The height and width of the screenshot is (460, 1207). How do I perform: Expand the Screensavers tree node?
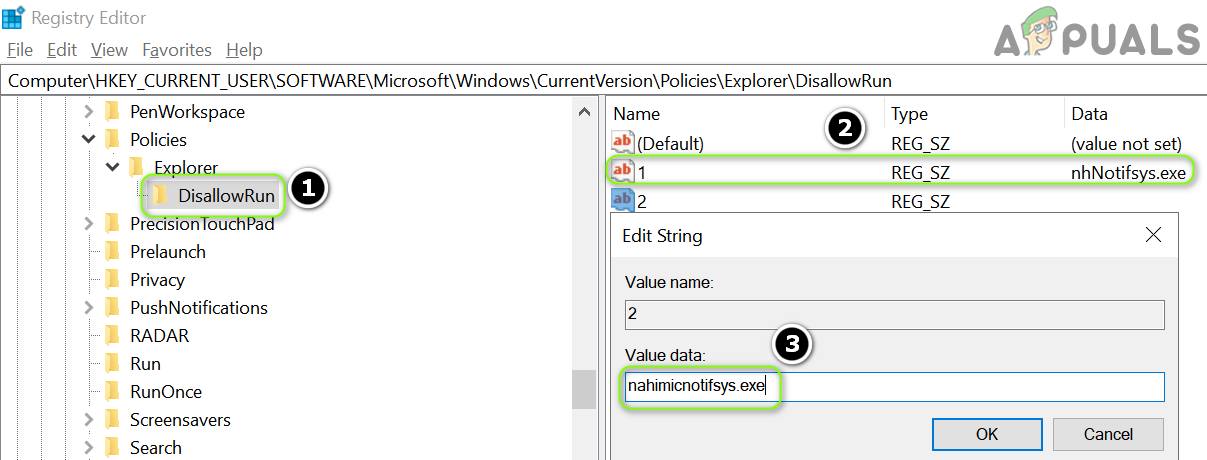pyautogui.click(x=89, y=420)
